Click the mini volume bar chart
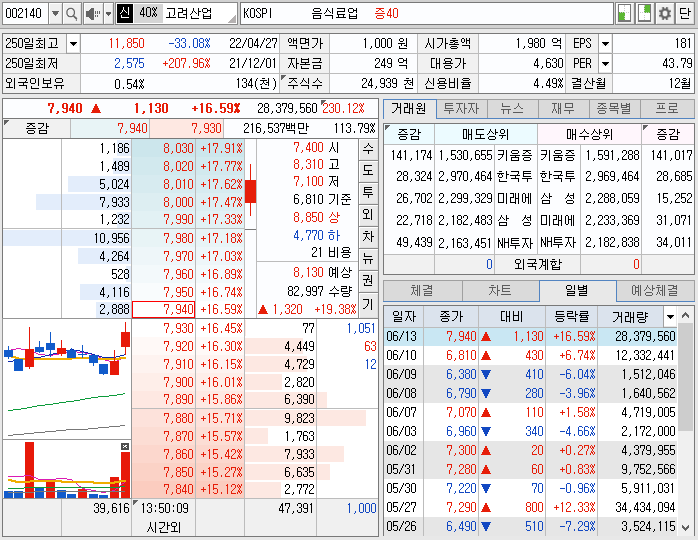 pyautogui.click(x=67, y=469)
